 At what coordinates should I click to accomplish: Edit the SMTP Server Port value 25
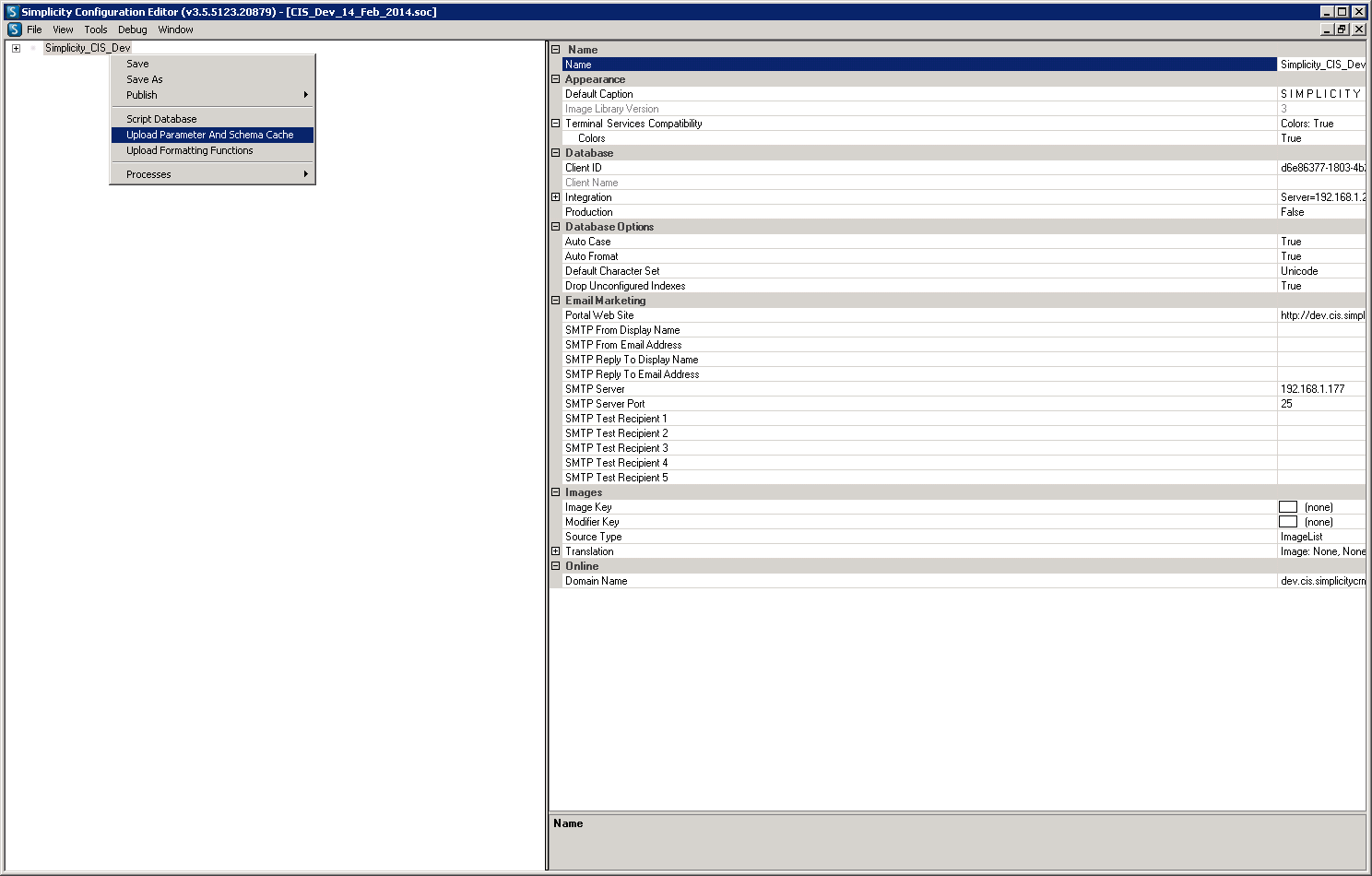(1321, 404)
